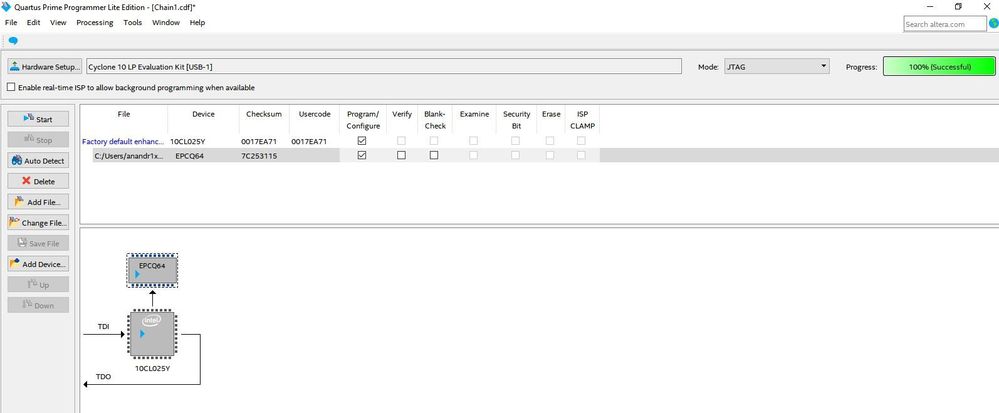Image resolution: width=999 pixels, height=413 pixels.
Task: Click the Device column header
Action: click(203, 114)
